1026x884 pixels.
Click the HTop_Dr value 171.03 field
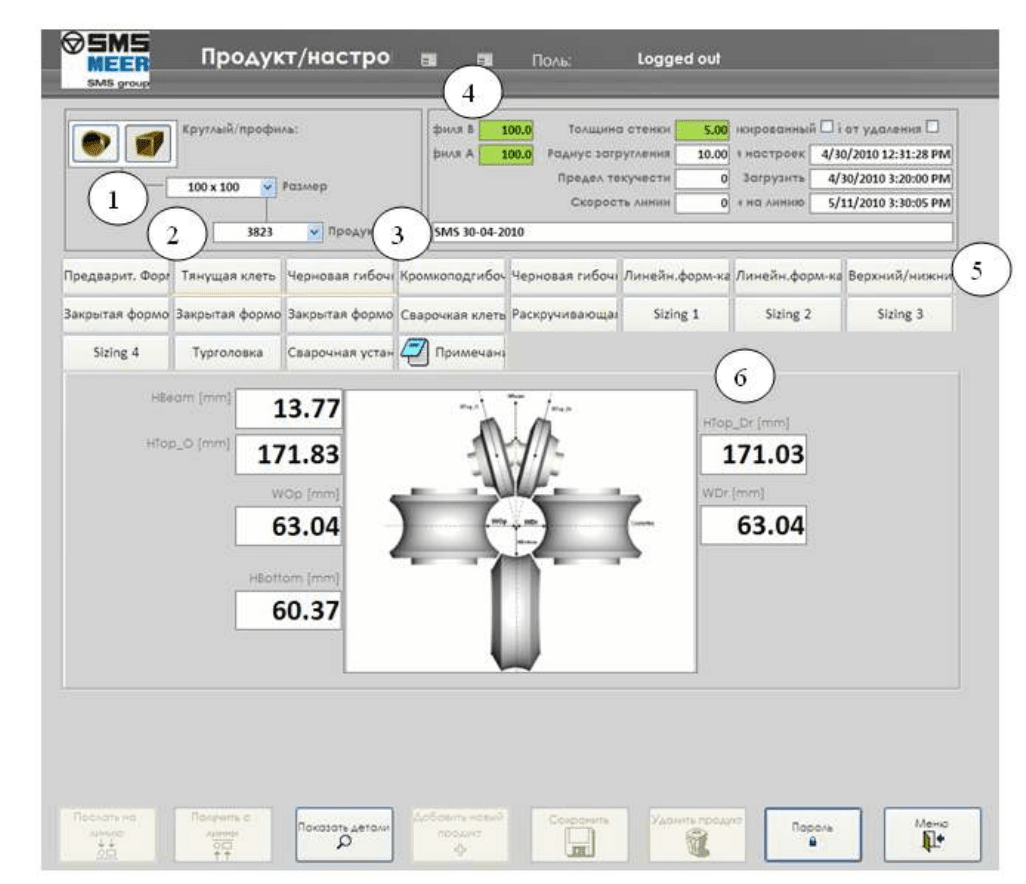click(x=753, y=454)
